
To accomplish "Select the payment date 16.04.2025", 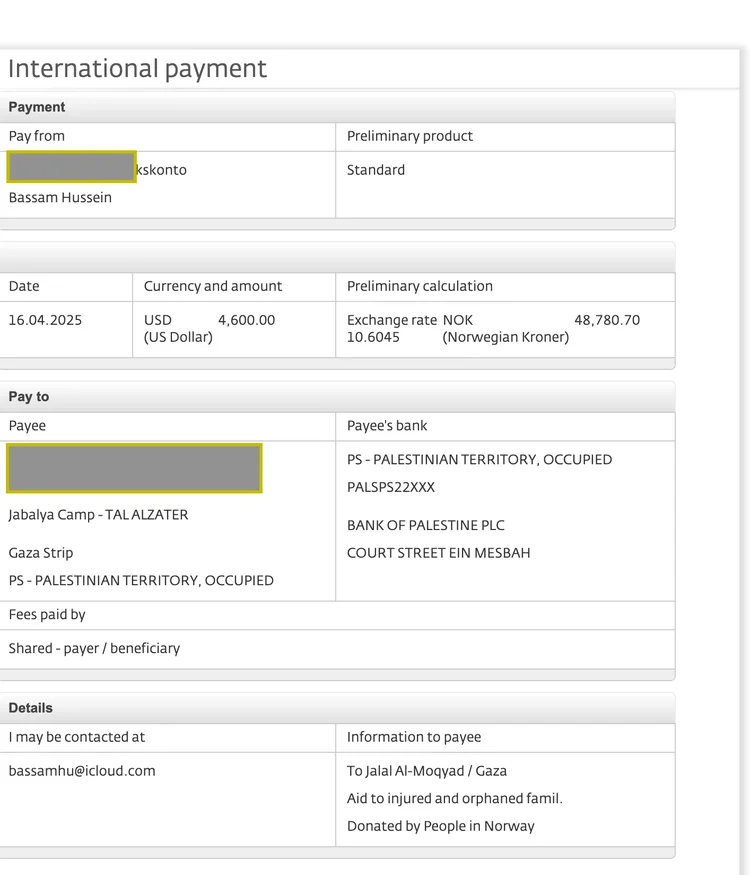I will click(x=45, y=320).
